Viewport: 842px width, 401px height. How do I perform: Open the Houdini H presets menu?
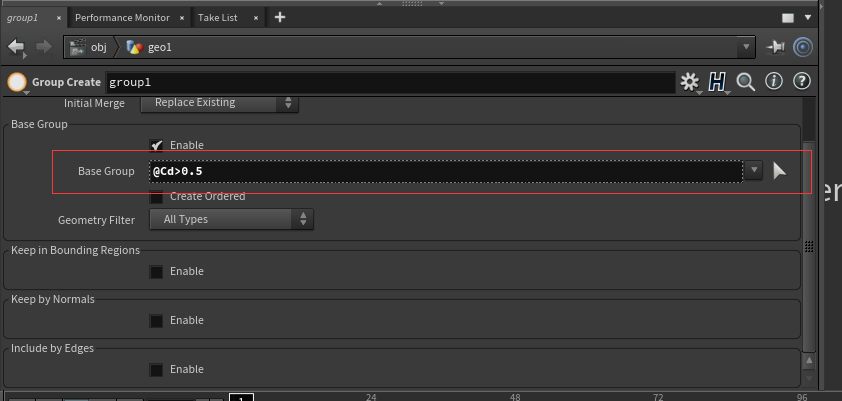click(717, 82)
